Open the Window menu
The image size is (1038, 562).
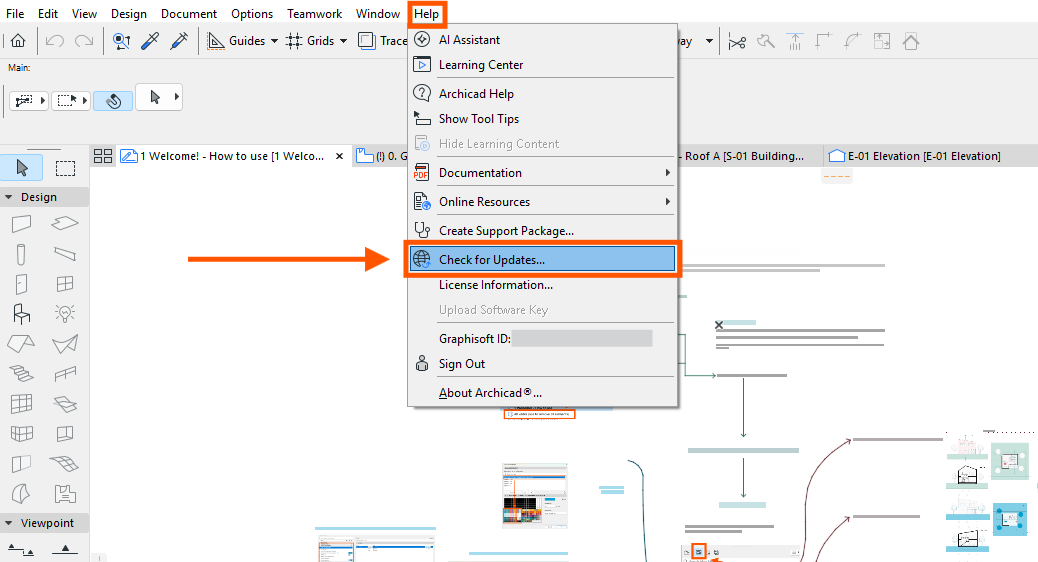coord(377,13)
